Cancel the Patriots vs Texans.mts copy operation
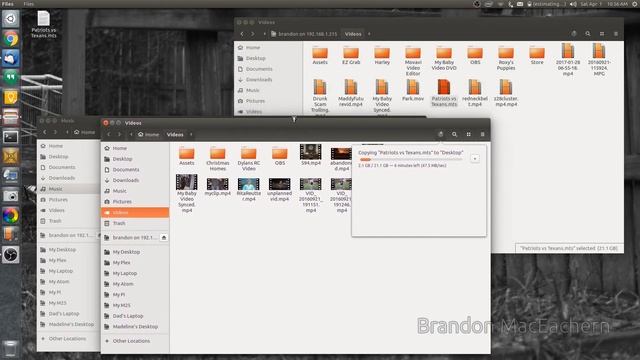 coord(475,158)
